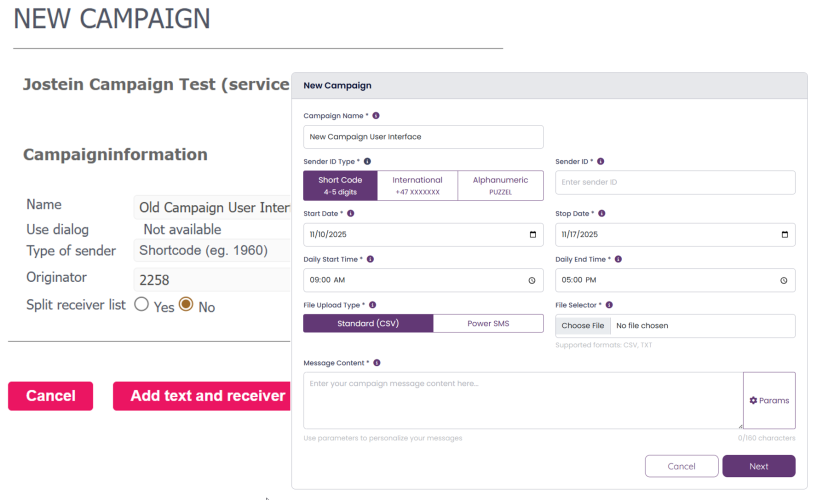Select No for Split receiver list

[185, 305]
